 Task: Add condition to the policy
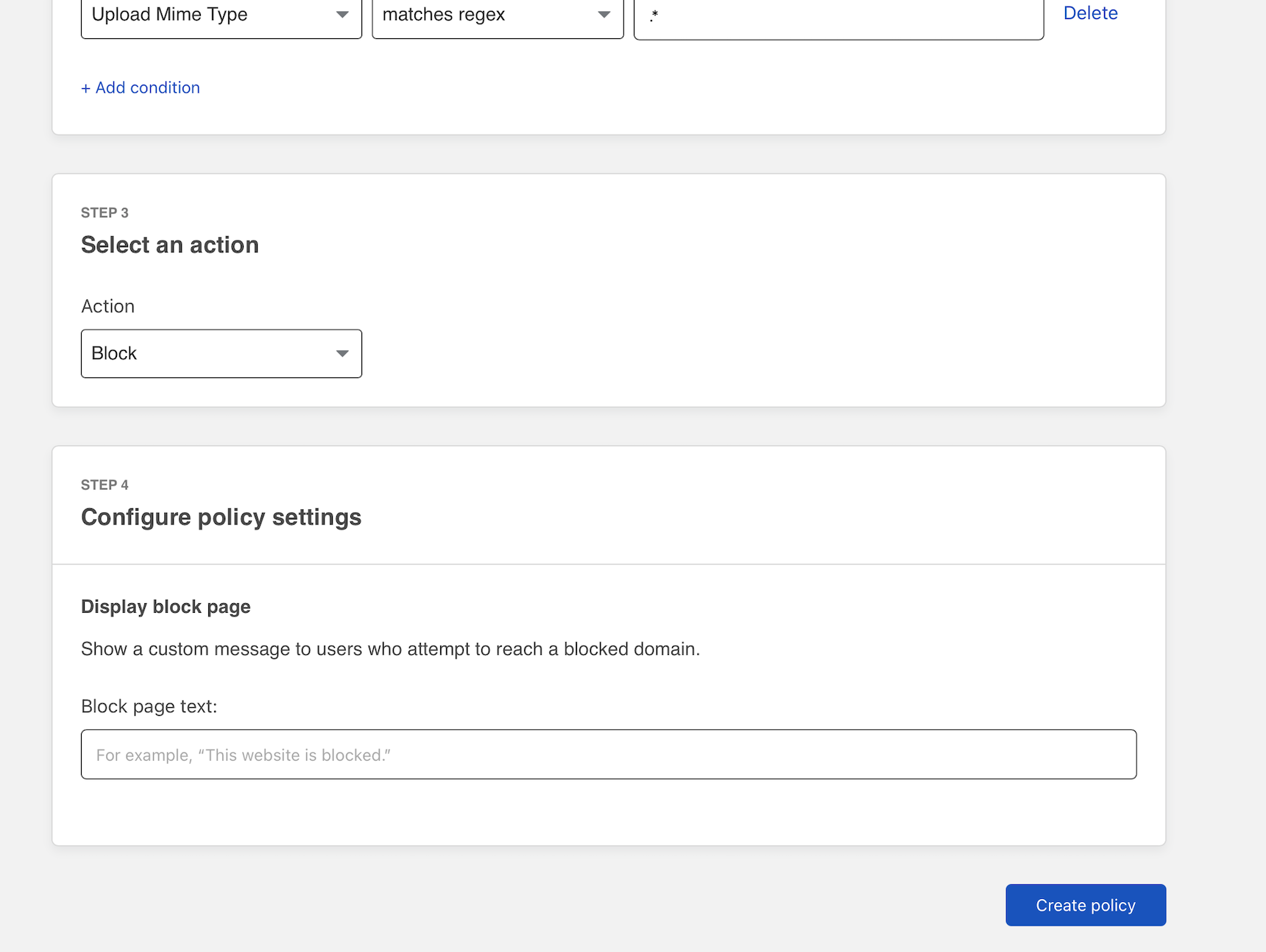coord(147,88)
